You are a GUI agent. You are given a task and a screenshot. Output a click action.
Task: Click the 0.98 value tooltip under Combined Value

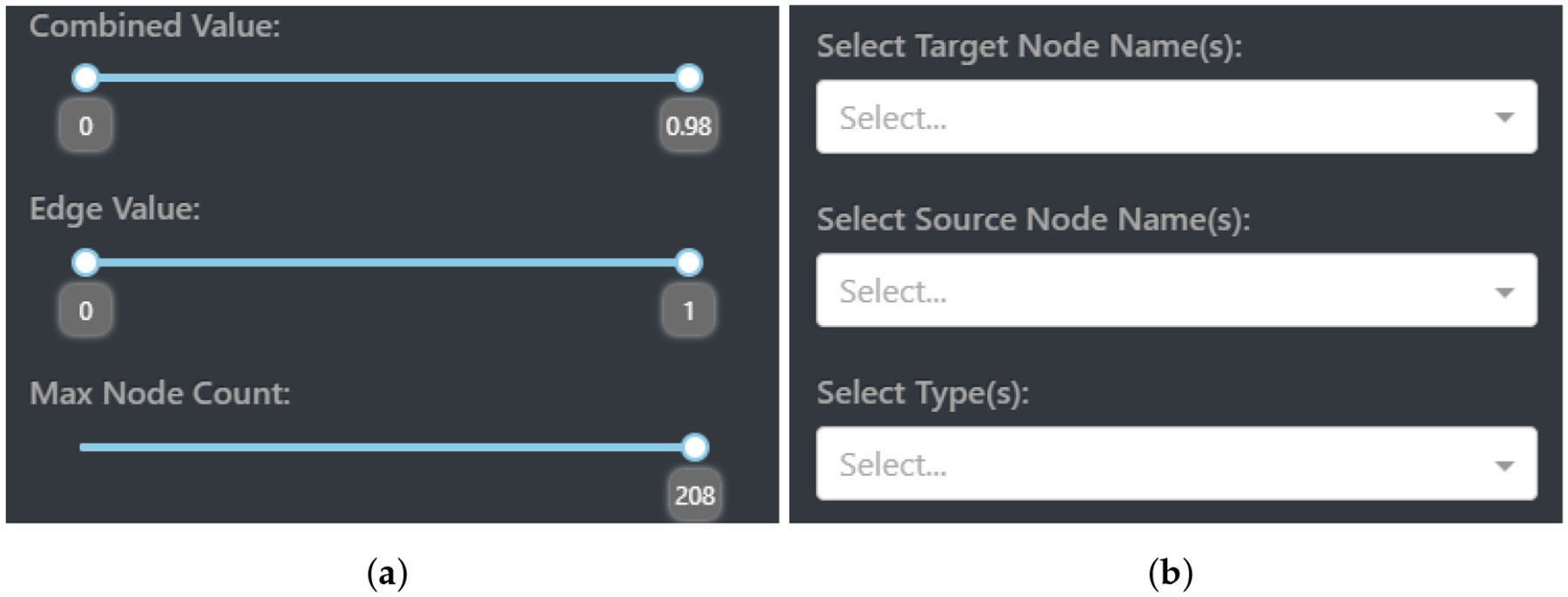tap(688, 126)
